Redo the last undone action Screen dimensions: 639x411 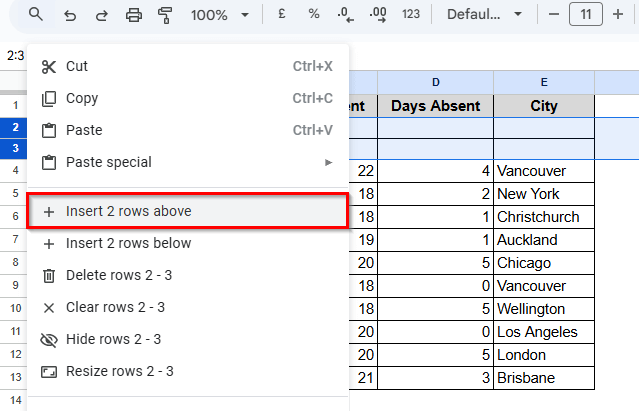101,15
